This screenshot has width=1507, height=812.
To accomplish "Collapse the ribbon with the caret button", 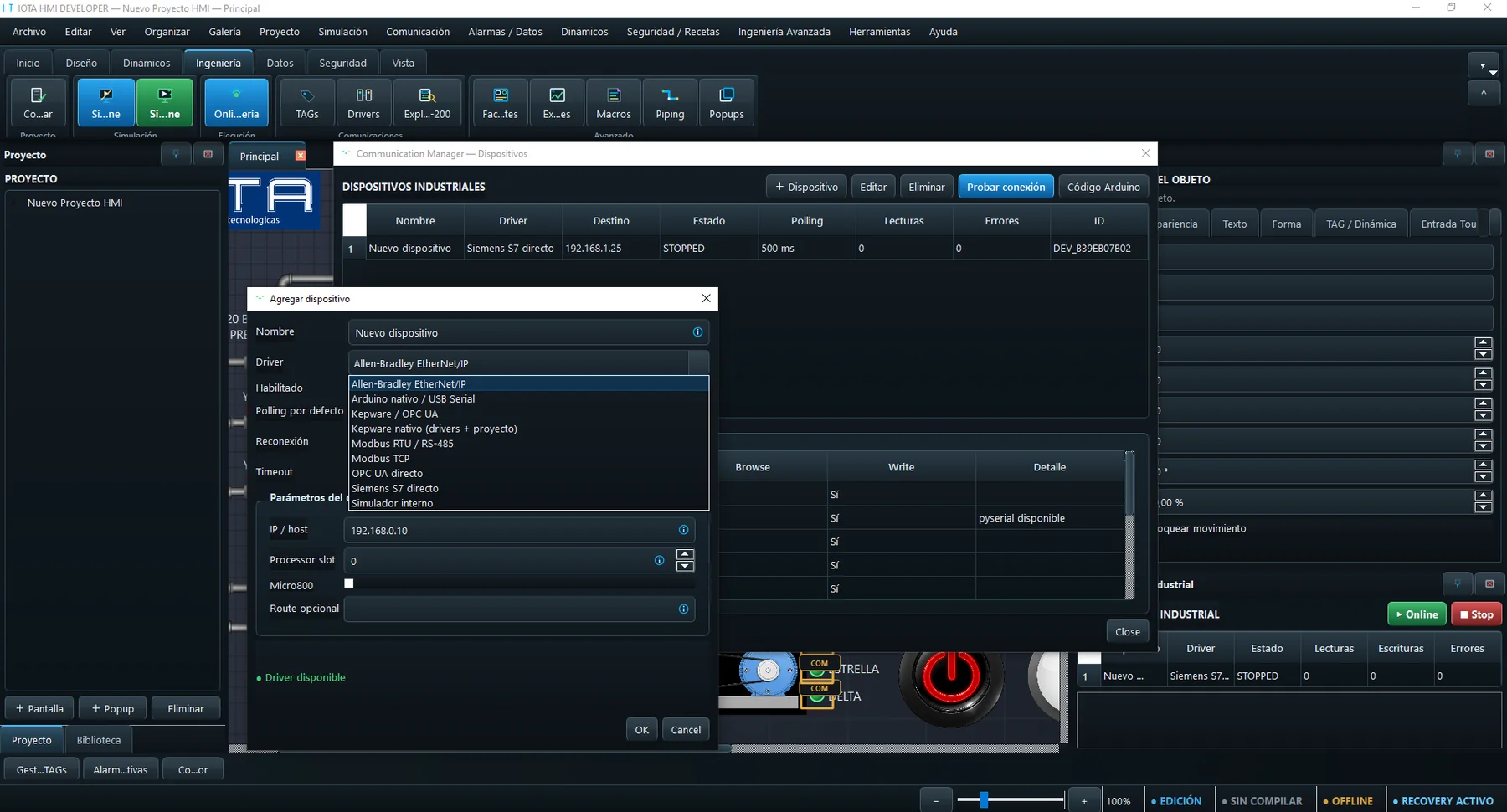I will [1484, 93].
